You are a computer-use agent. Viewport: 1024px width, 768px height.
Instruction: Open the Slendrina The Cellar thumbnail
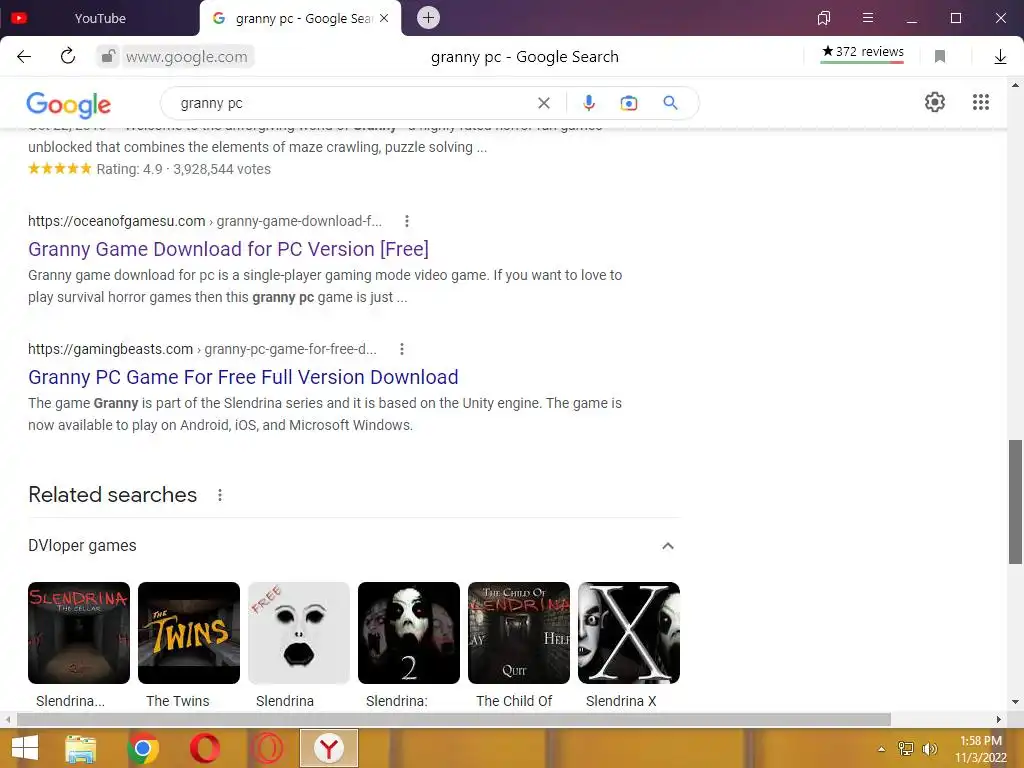[x=79, y=633]
